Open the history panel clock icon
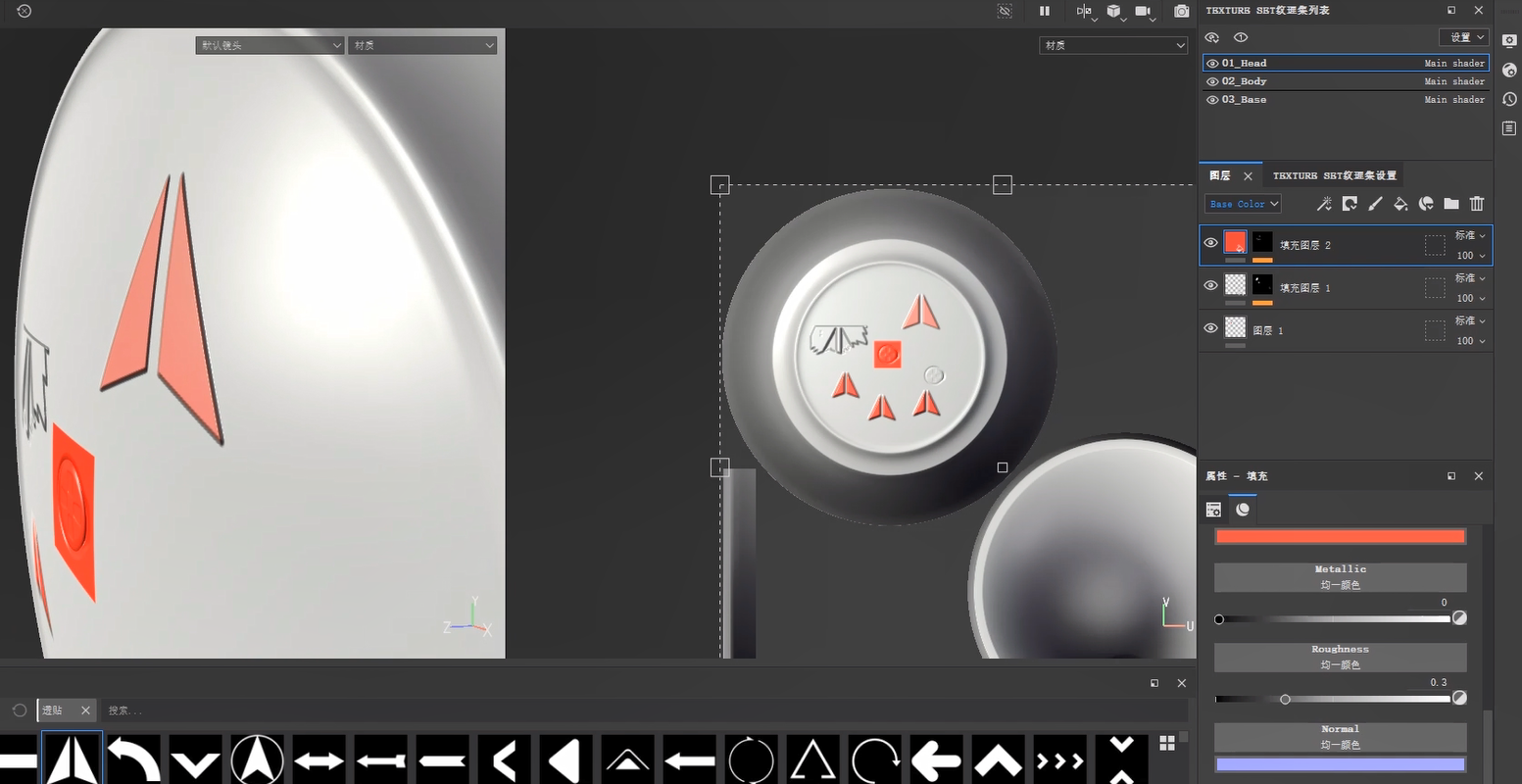The height and width of the screenshot is (784, 1522). tap(1509, 99)
